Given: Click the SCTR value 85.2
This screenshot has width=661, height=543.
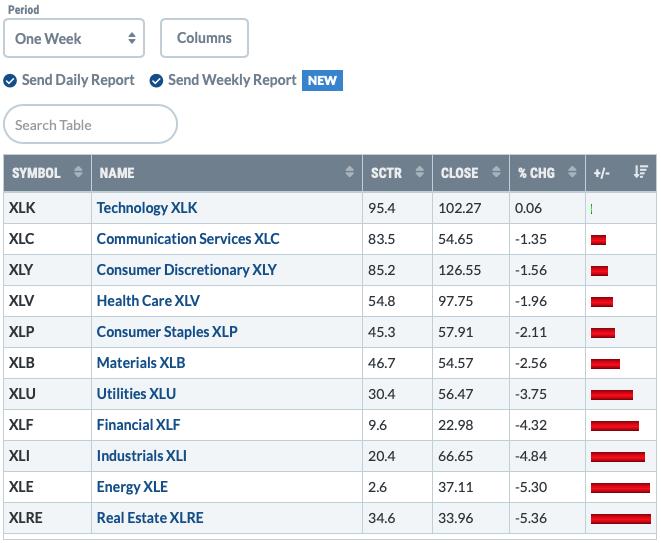Looking at the screenshot, I should point(382,270).
